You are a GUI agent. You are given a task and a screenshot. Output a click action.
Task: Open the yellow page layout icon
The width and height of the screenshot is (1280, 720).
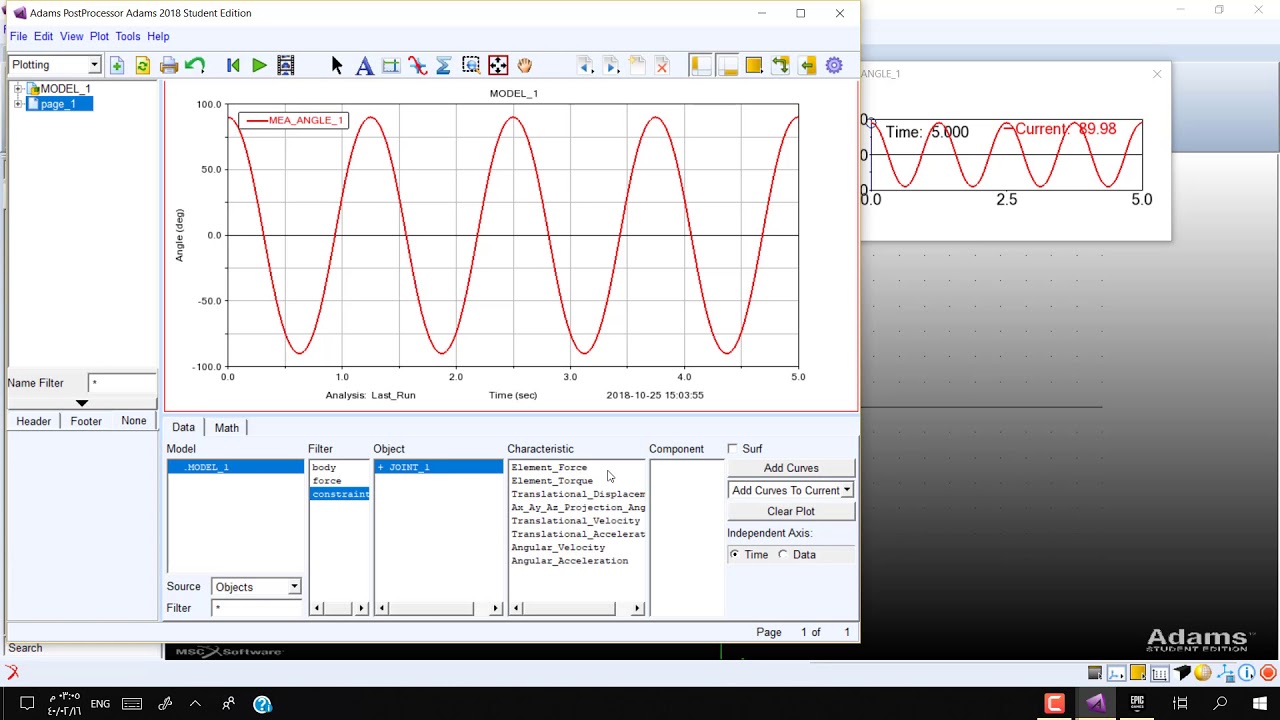pyautogui.click(x=754, y=65)
